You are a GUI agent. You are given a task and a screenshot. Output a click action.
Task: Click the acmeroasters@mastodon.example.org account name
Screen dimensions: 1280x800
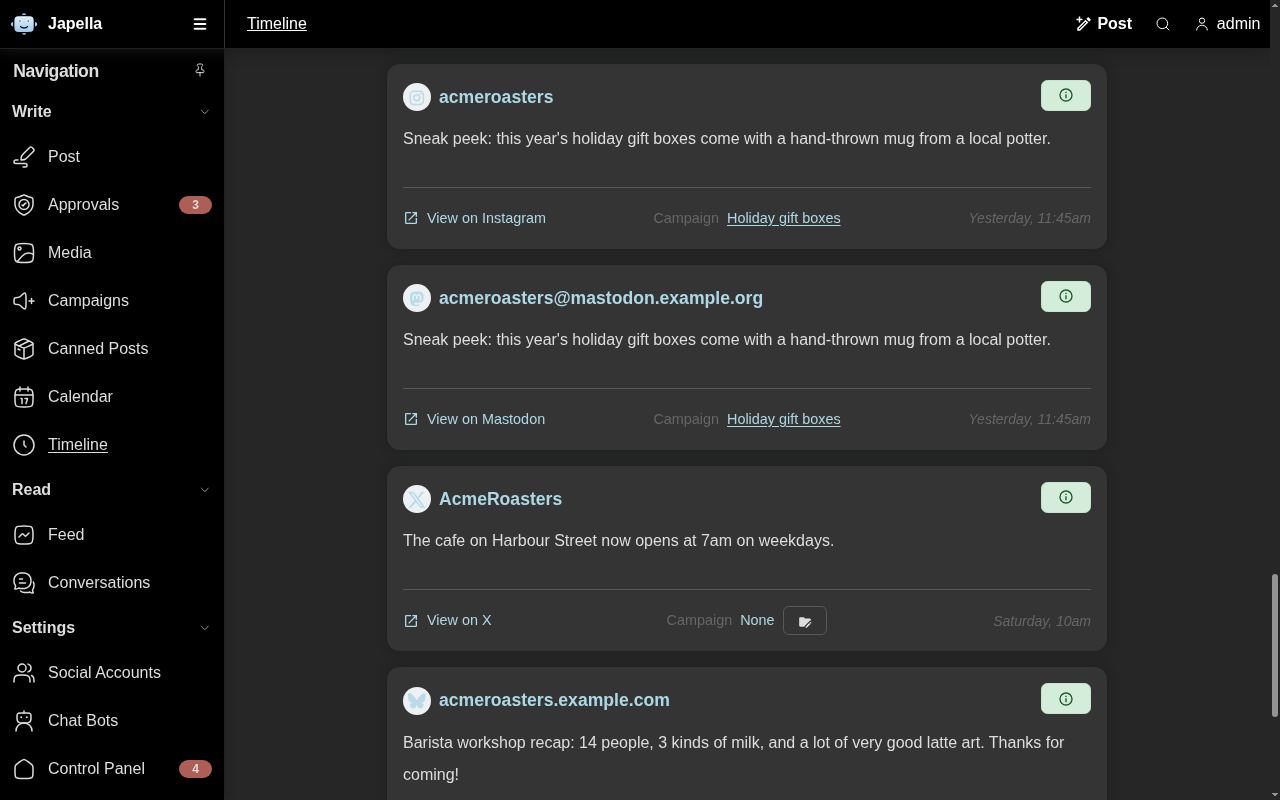[x=601, y=298]
